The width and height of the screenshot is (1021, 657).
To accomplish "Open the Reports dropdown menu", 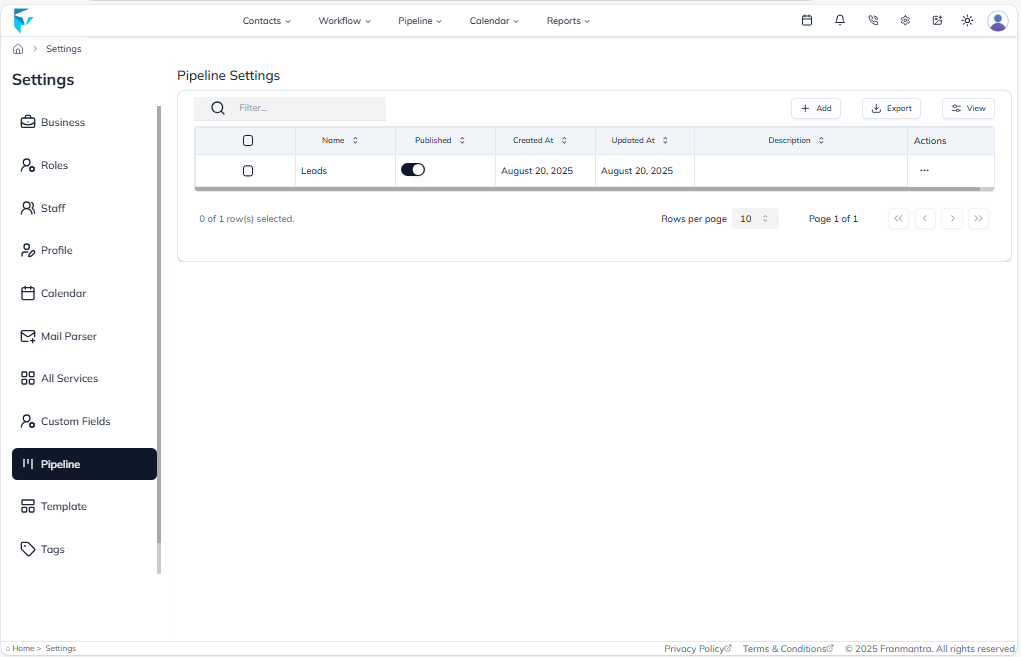I will [x=567, y=20].
